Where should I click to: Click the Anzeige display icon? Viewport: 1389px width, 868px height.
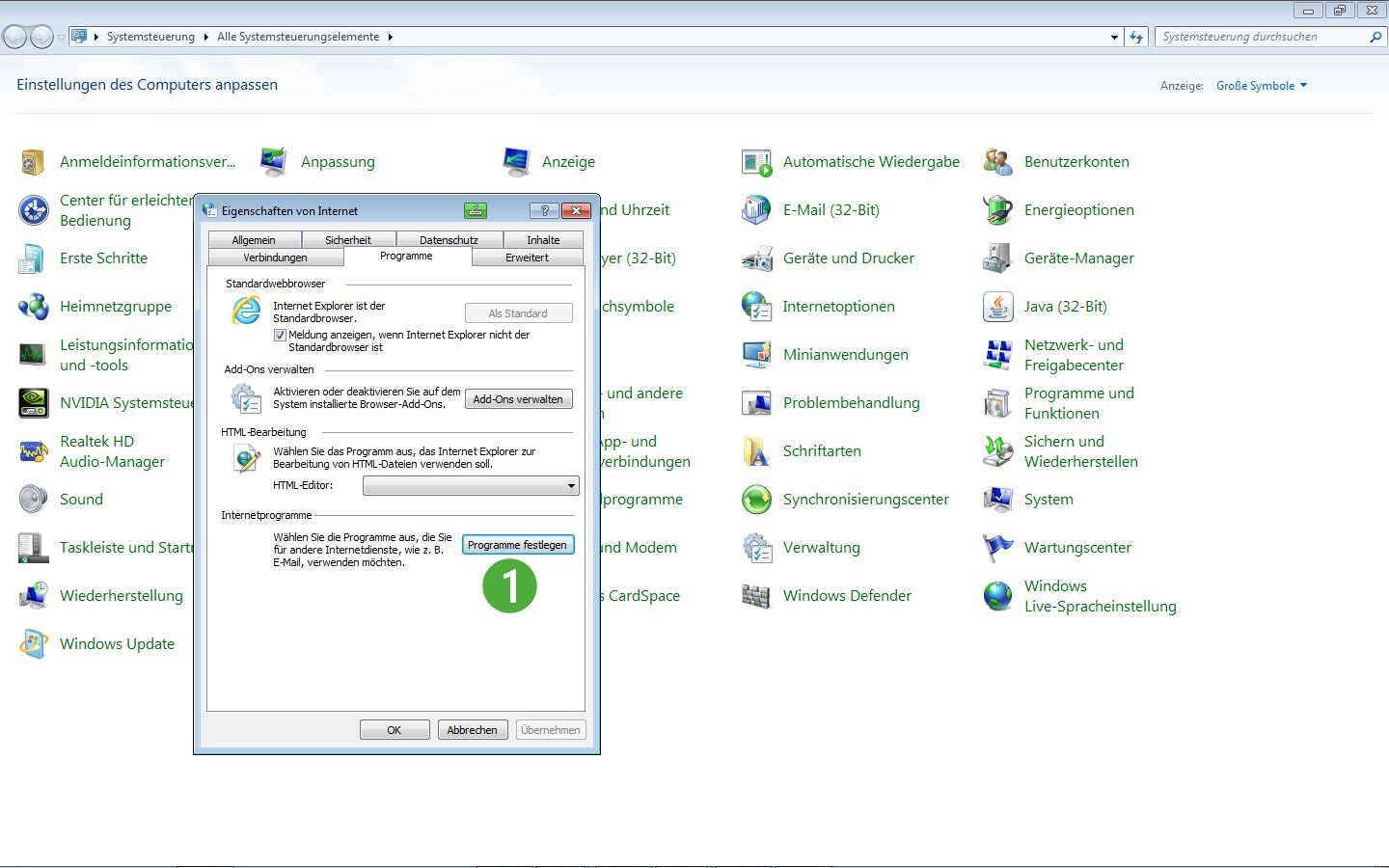coord(516,162)
